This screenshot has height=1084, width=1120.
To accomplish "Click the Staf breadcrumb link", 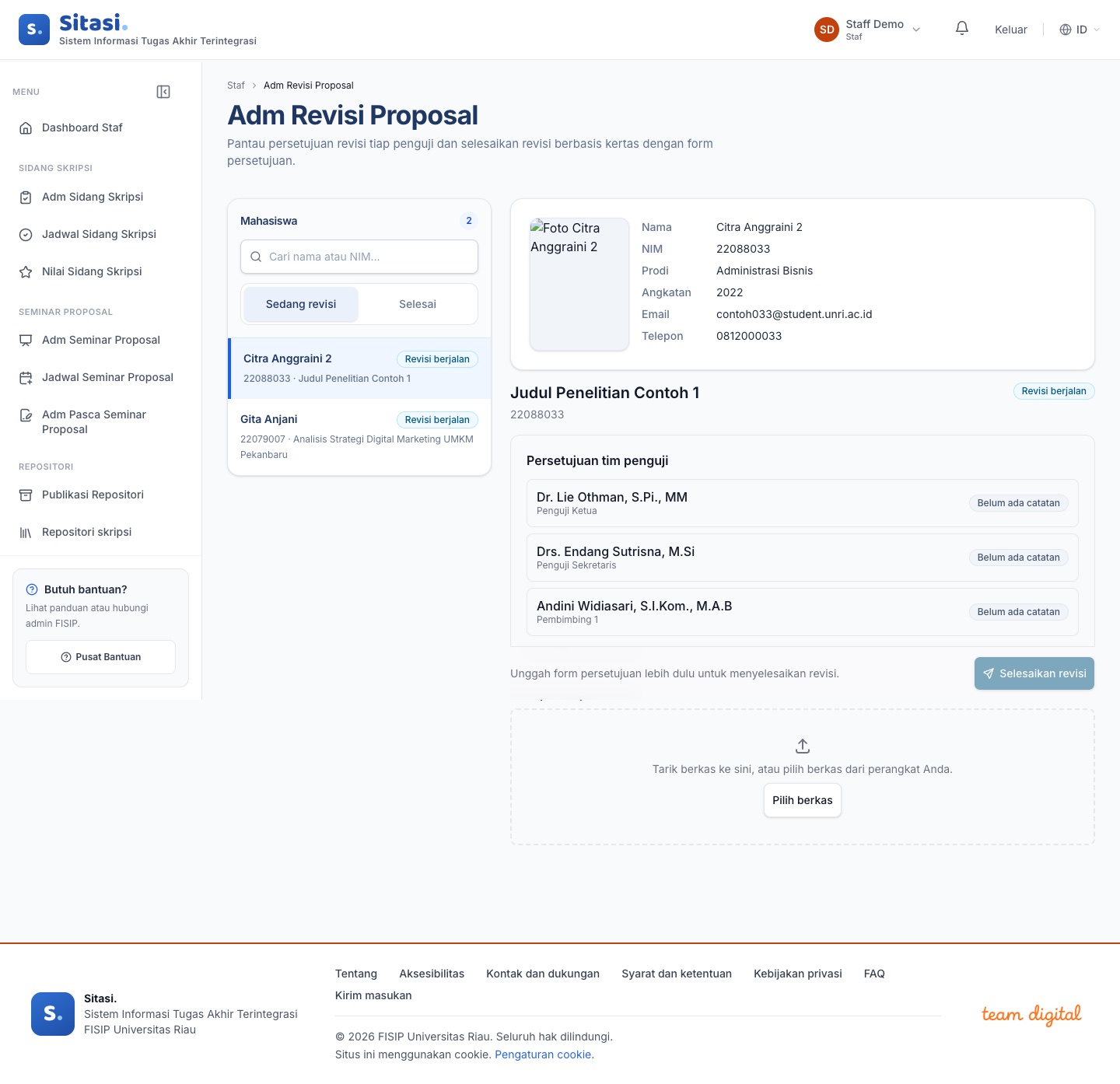I will click(236, 86).
